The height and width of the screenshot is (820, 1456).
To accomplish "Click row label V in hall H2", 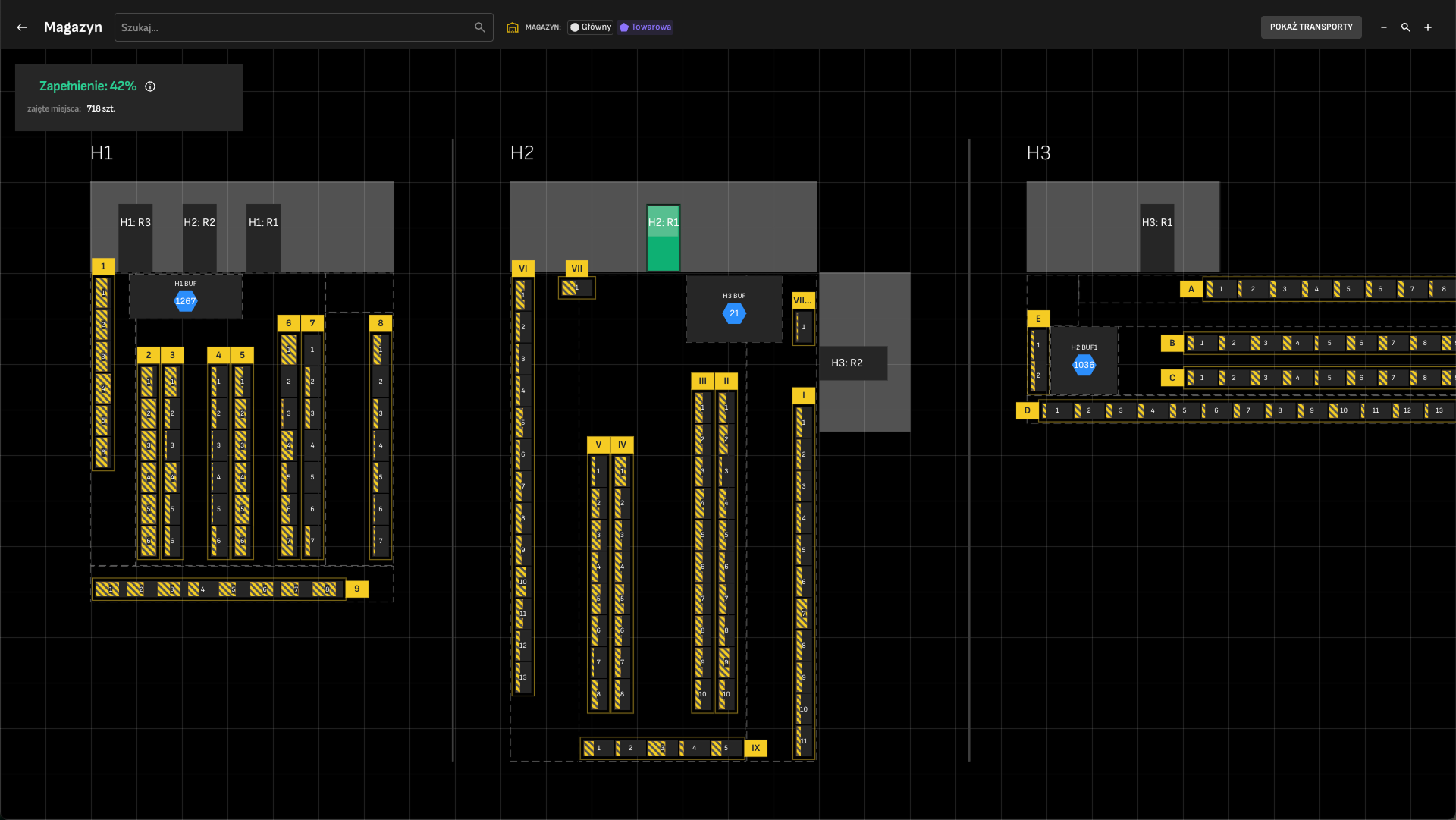I will 598,445.
